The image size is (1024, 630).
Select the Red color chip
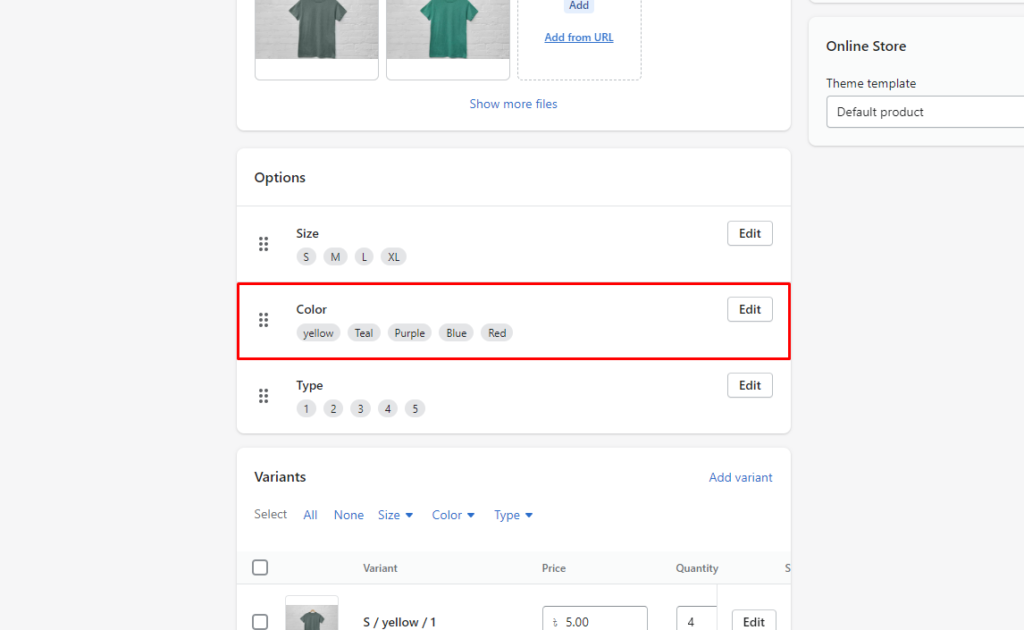(496, 332)
